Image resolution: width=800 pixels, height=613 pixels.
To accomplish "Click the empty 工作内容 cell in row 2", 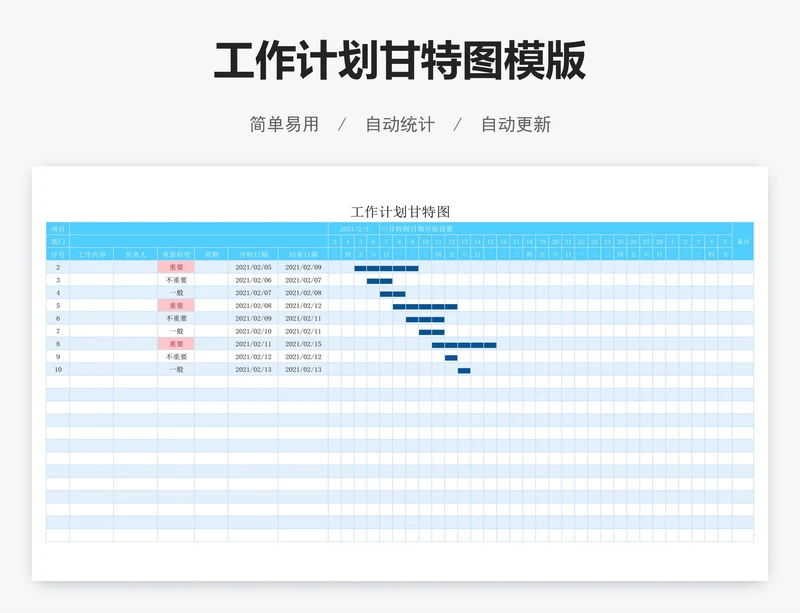I will pyautogui.click(x=91, y=267).
